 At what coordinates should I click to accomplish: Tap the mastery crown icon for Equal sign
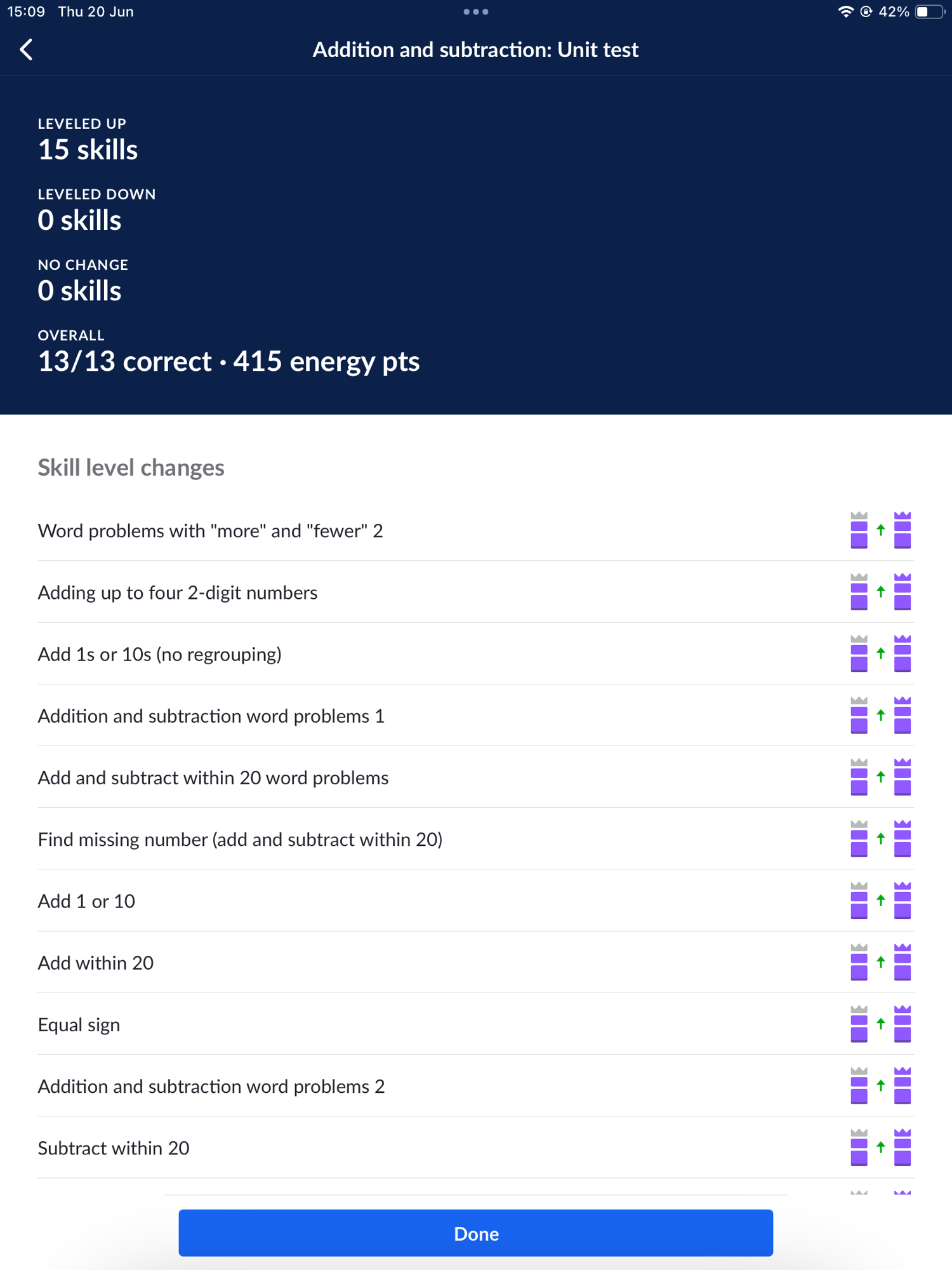(x=902, y=1024)
